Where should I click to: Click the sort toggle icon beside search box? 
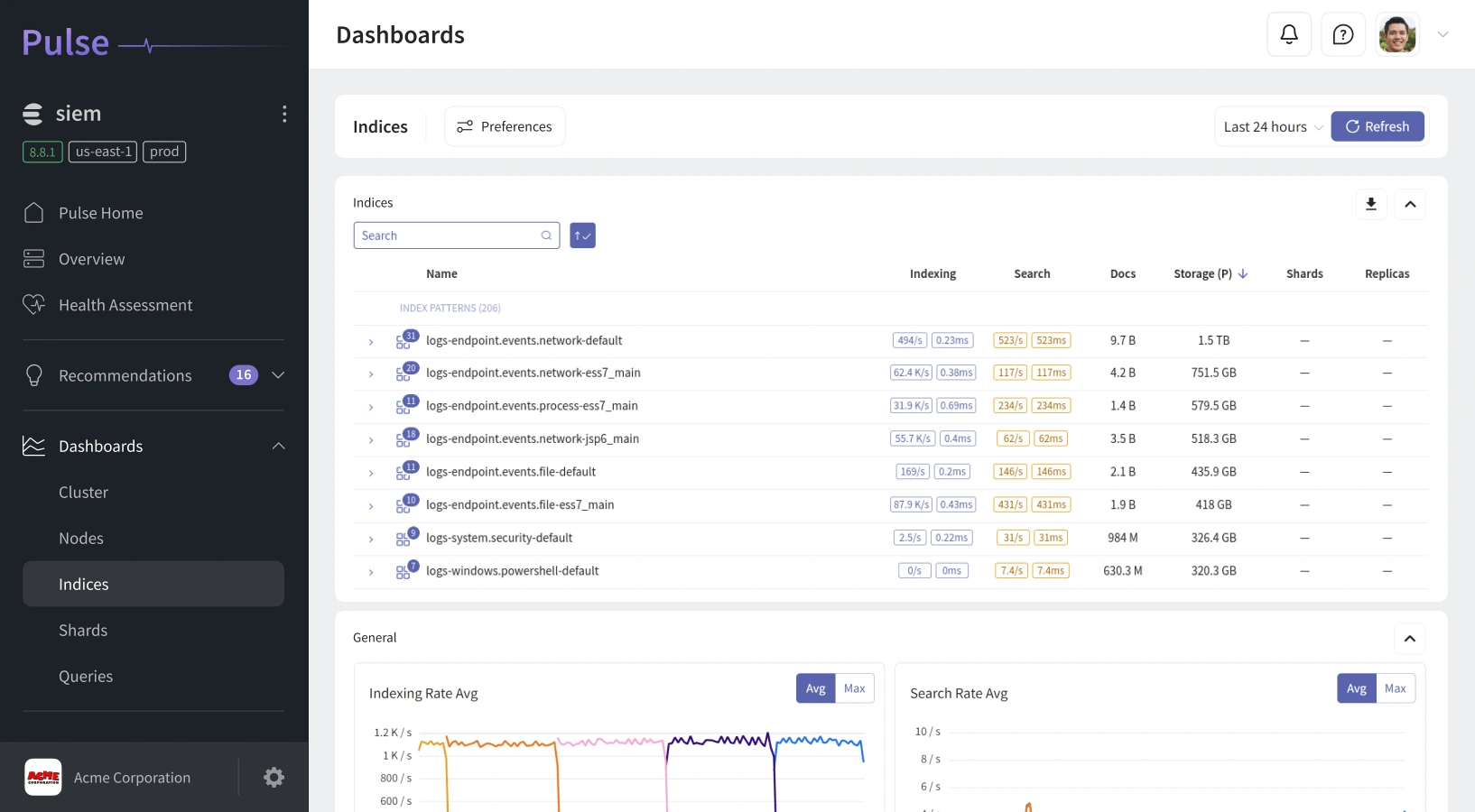(x=582, y=235)
